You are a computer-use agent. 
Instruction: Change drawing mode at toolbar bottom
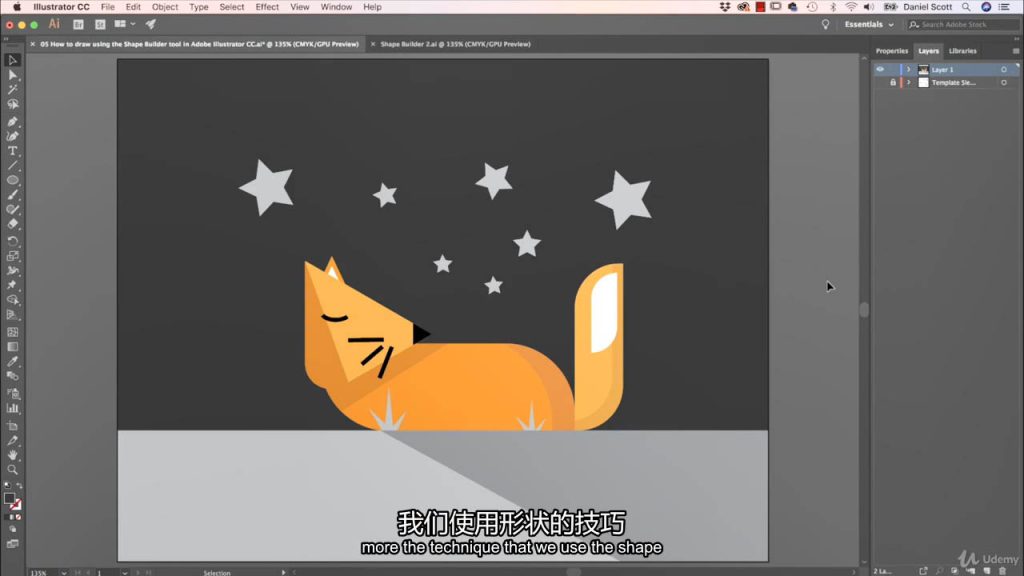pyautogui.click(x=12, y=530)
